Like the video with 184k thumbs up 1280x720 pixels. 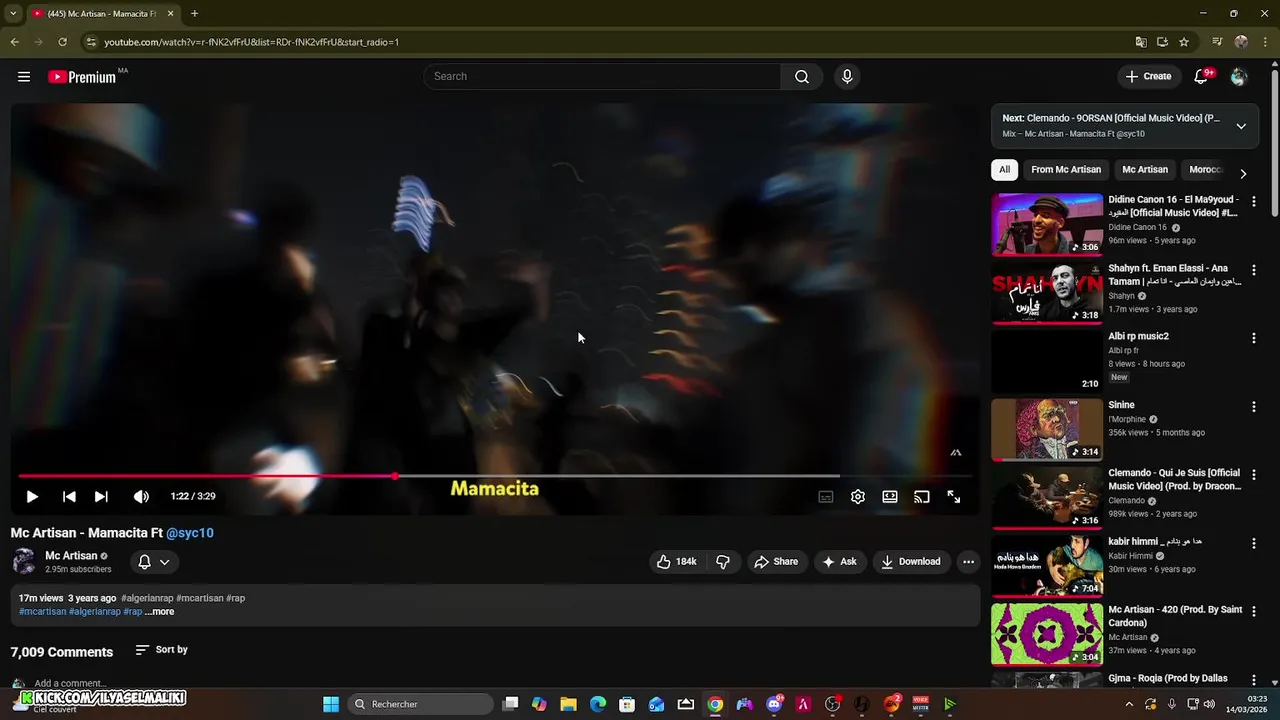(x=676, y=562)
